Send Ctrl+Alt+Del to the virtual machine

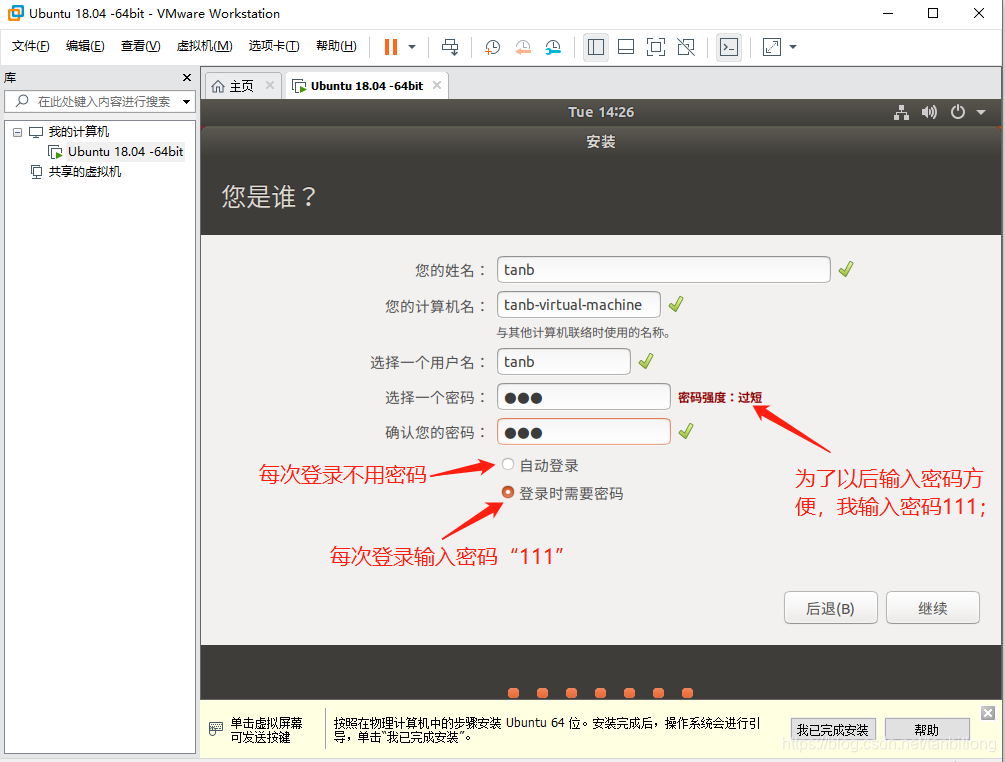[449, 46]
